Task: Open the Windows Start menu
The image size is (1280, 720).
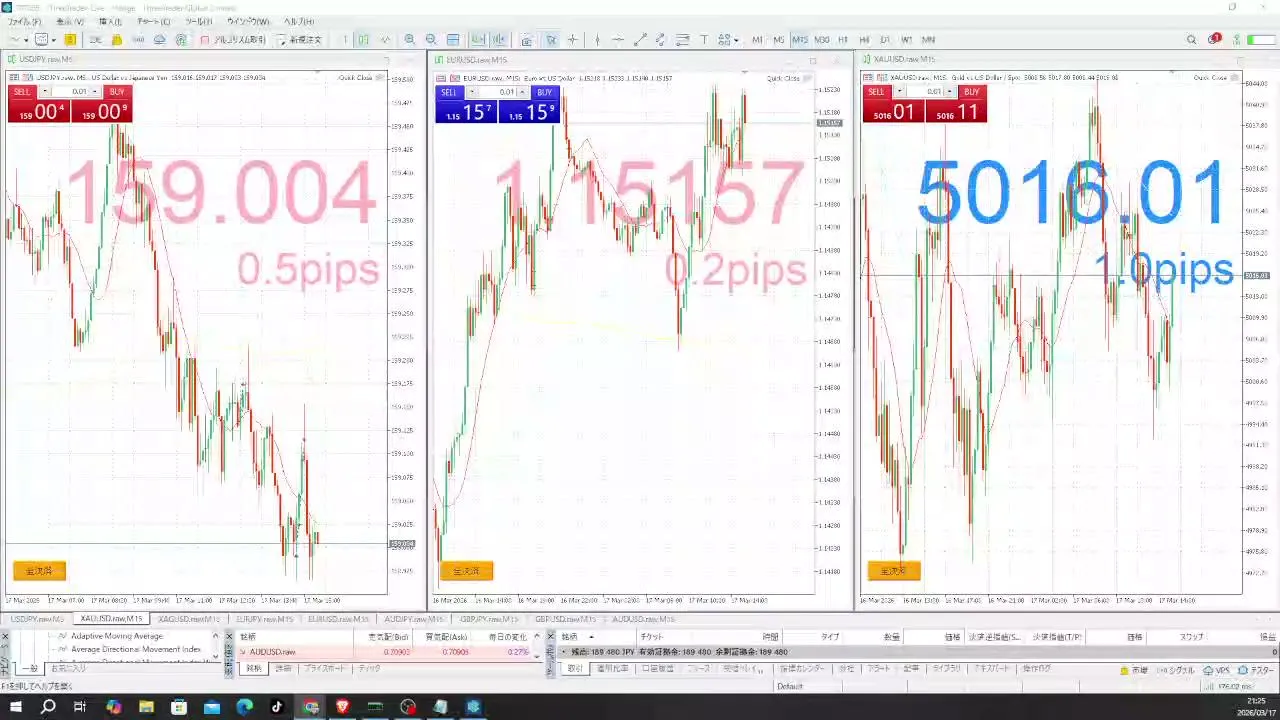Action: (15, 707)
